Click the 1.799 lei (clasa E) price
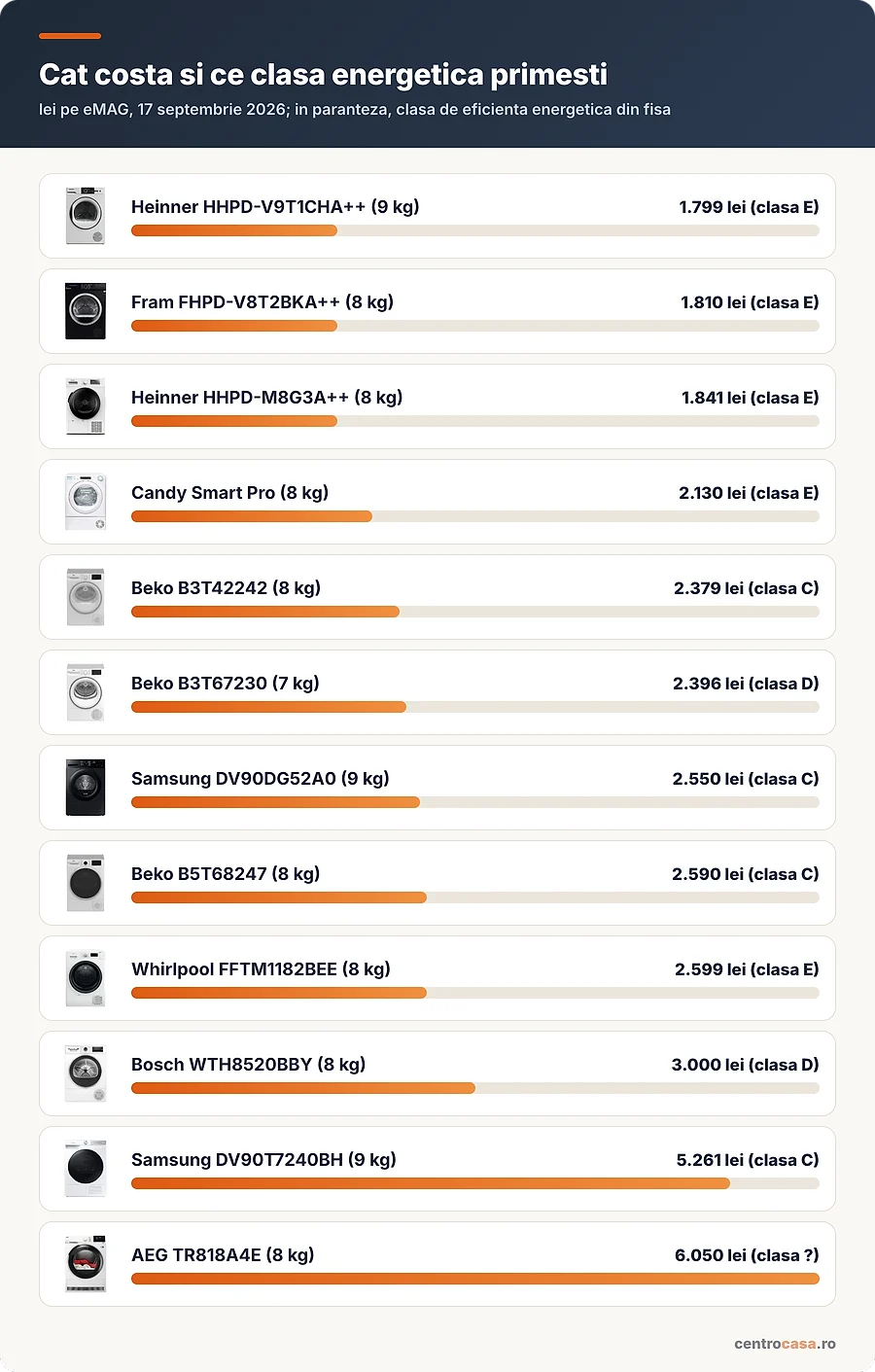This screenshot has height=1372, width=875. pyautogui.click(x=749, y=207)
